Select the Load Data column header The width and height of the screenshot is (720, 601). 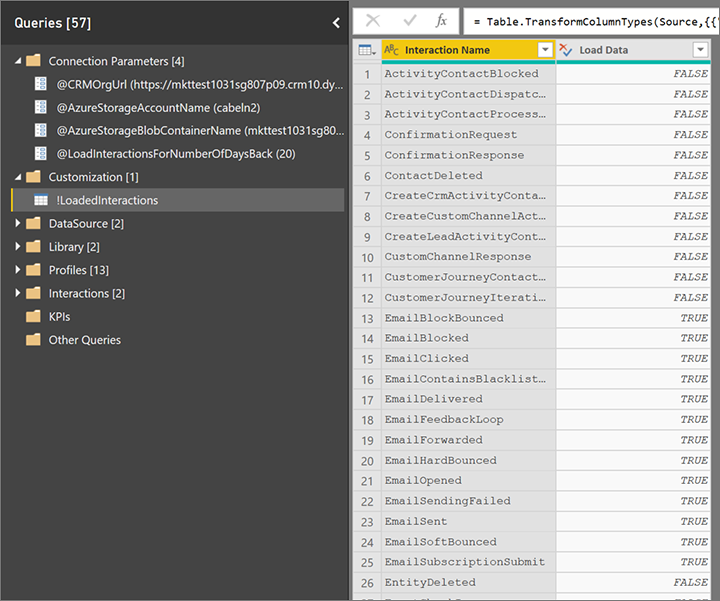pyautogui.click(x=634, y=50)
